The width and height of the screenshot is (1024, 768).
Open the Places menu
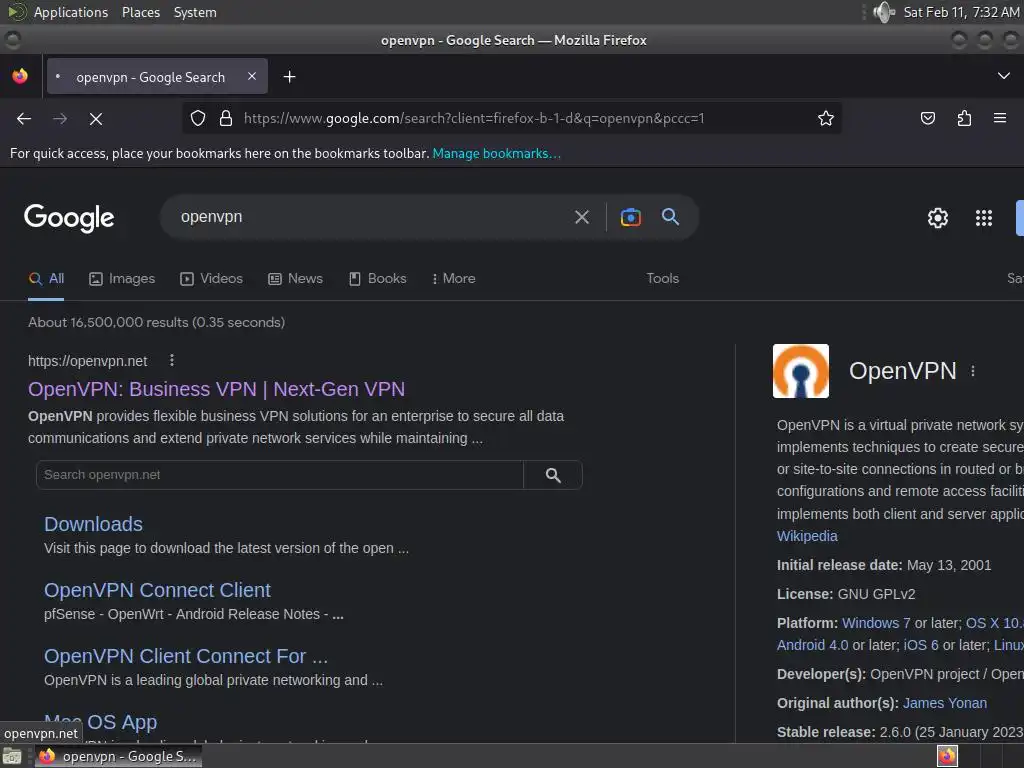pyautogui.click(x=141, y=12)
